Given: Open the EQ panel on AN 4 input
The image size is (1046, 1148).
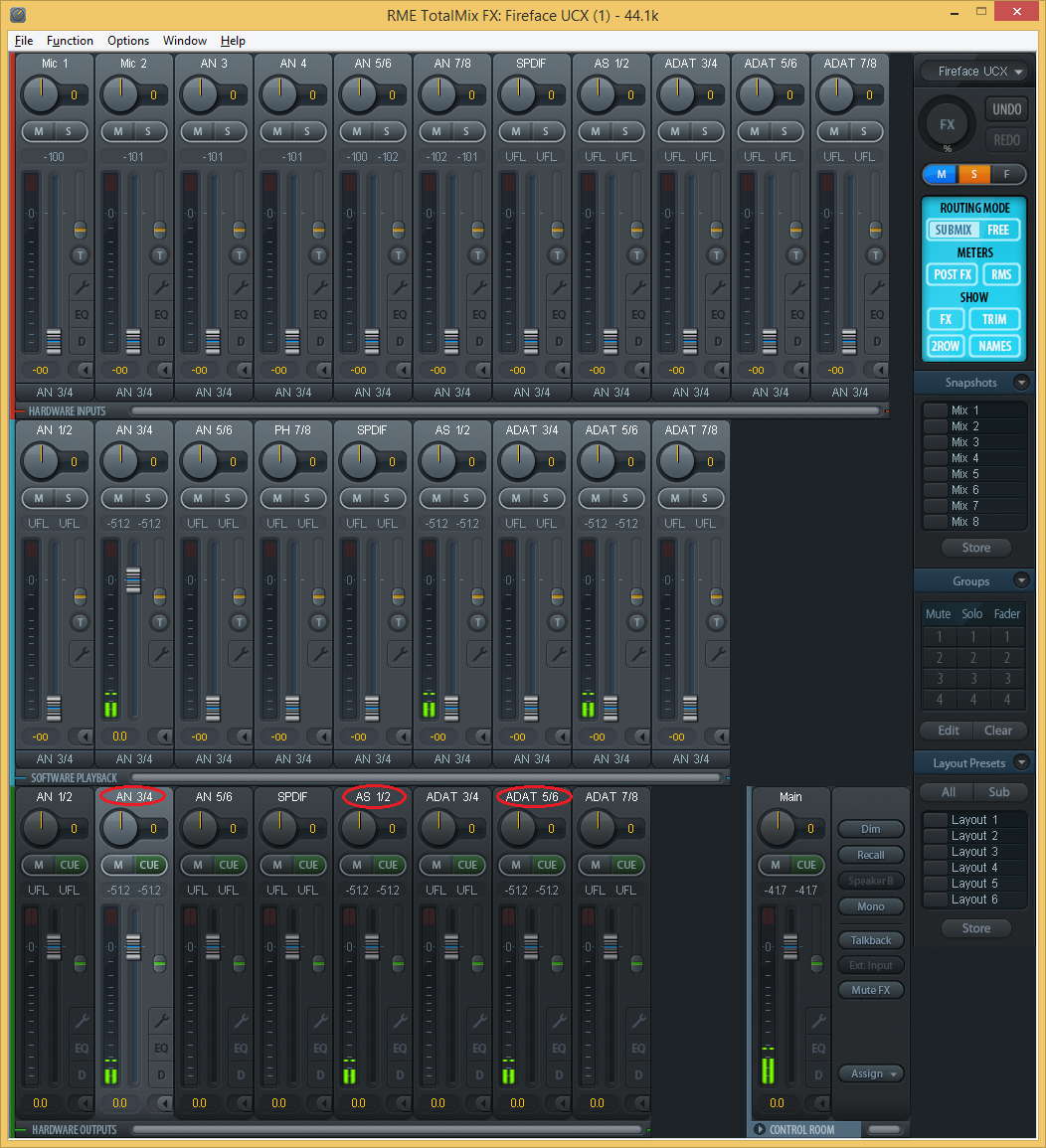Looking at the screenshot, I should pyautogui.click(x=320, y=315).
